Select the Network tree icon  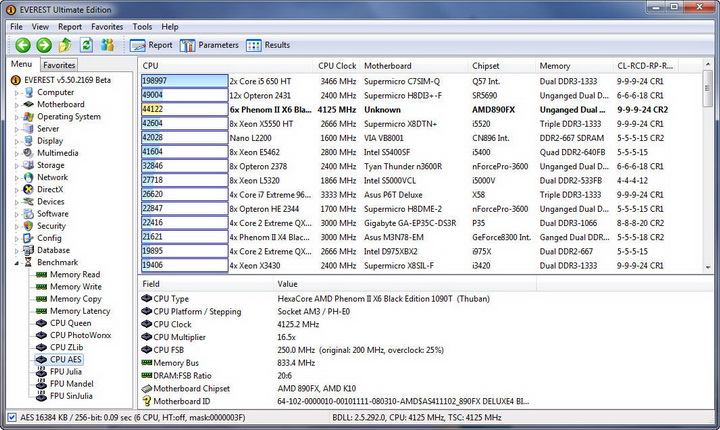coord(29,177)
